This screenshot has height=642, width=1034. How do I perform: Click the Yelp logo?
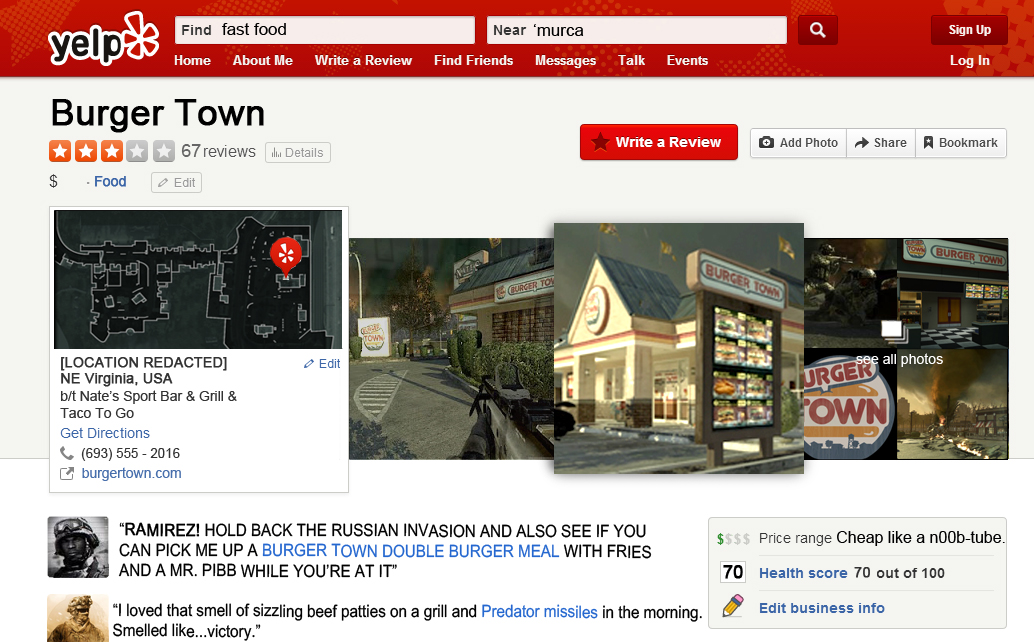coord(104,40)
